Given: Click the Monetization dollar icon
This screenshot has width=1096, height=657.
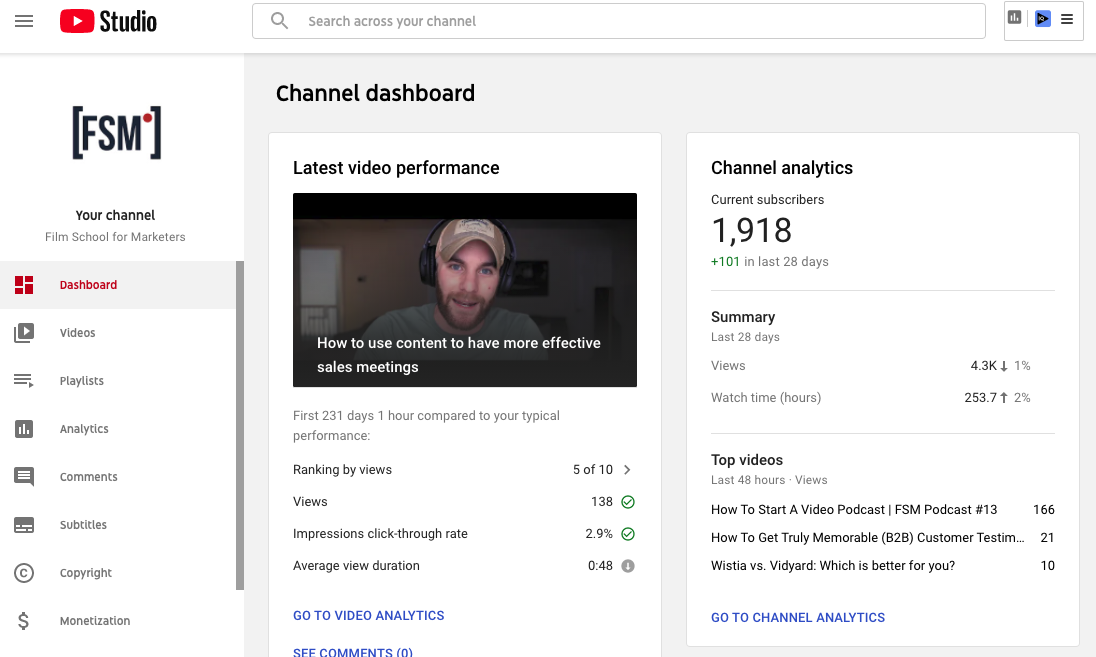Looking at the screenshot, I should click(x=24, y=621).
